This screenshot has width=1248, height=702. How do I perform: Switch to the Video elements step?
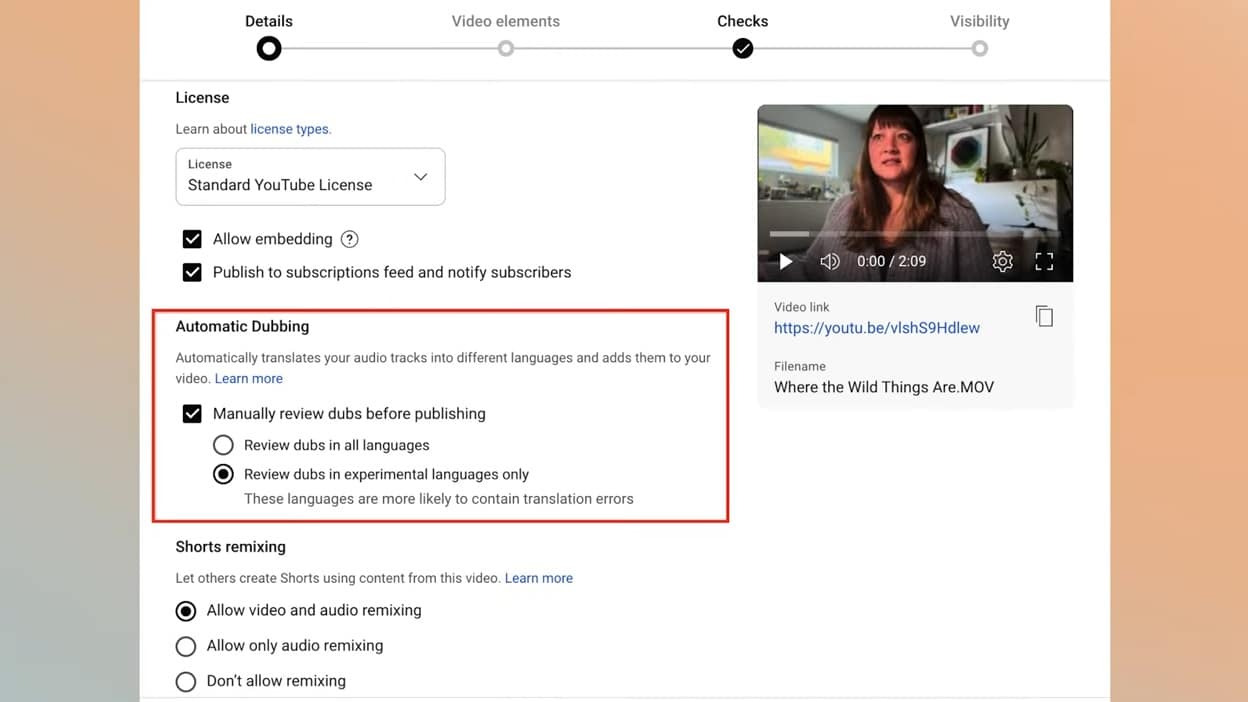505,47
